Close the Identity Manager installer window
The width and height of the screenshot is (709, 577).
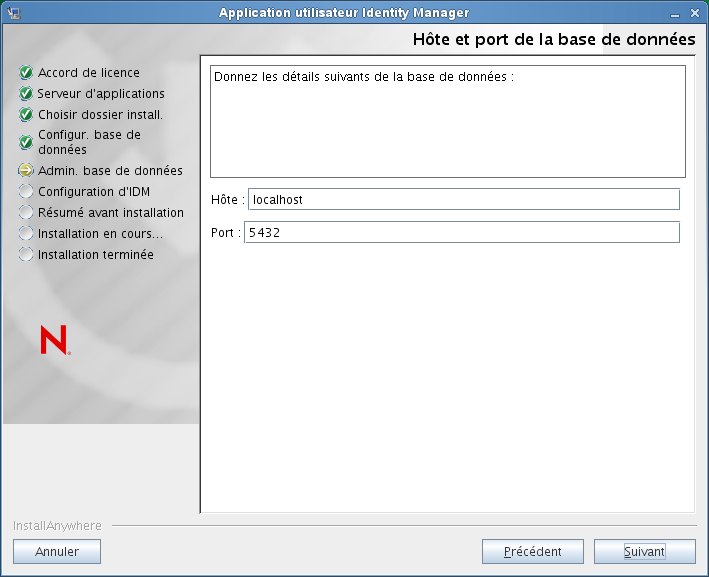(x=695, y=13)
